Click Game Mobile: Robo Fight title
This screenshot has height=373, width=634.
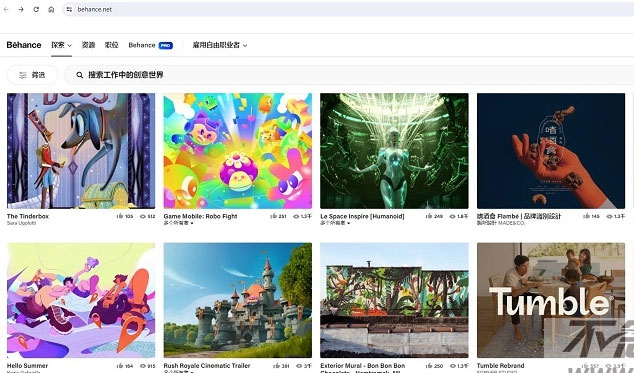pyautogui.click(x=201, y=216)
